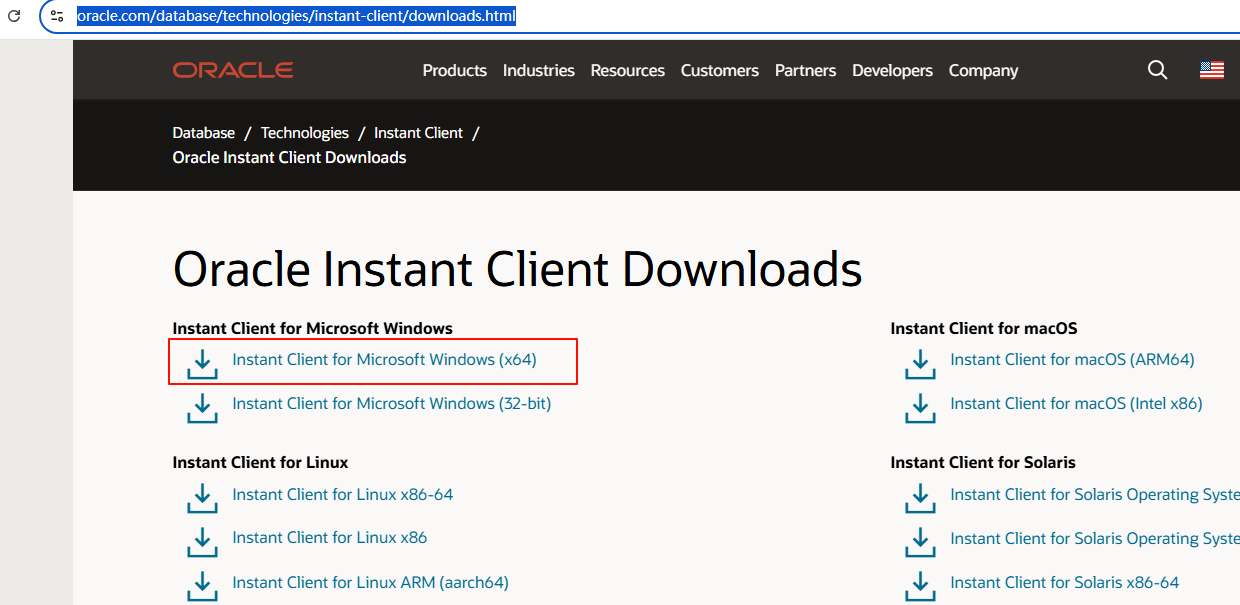Open Instant Client for Microsoft Windows (x64) link
This screenshot has width=1240, height=605.
[x=385, y=360]
